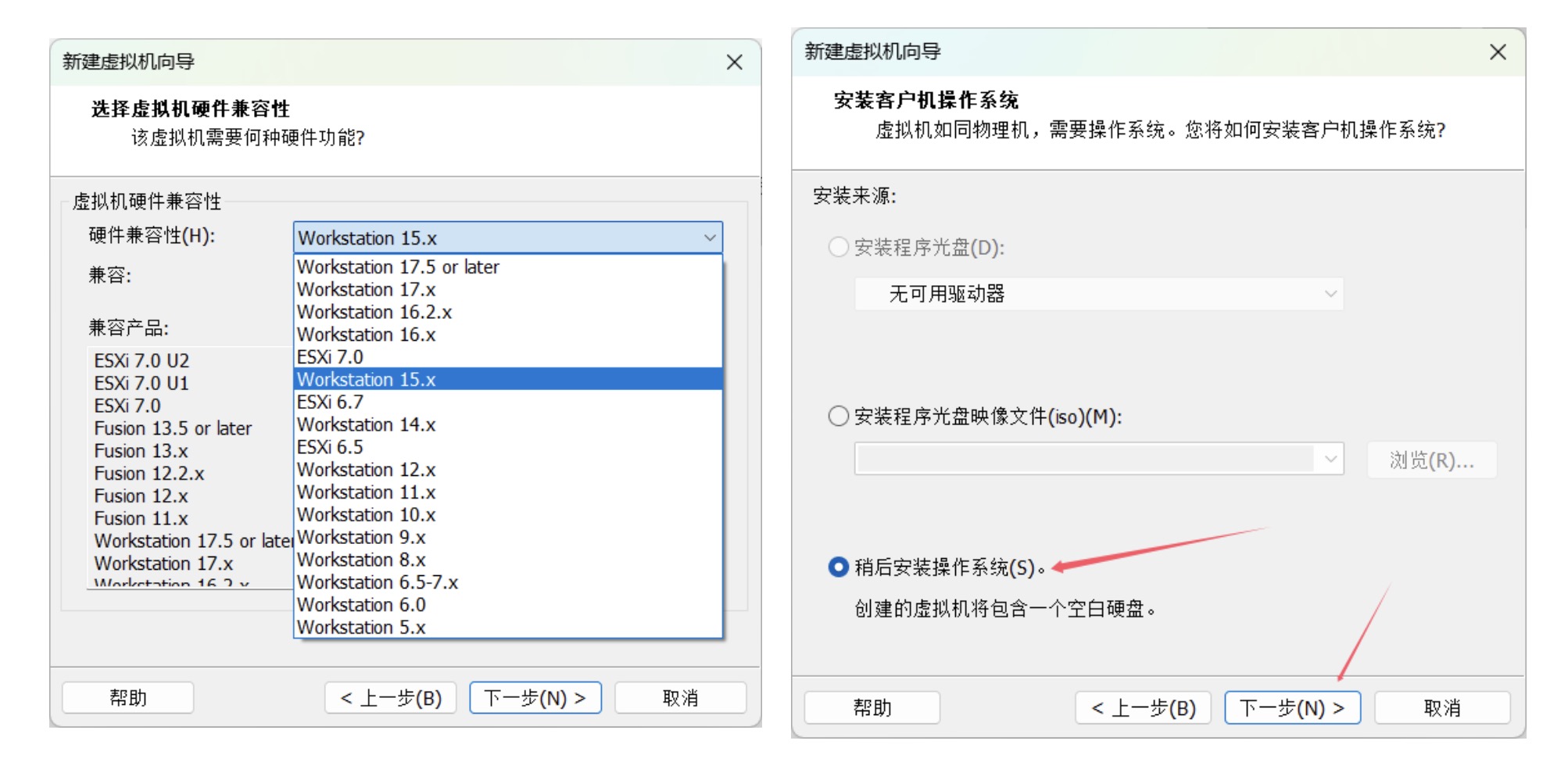This screenshot has height=780, width=1568.
Task: Choose Workstation 16.2.x in dropdown list
Action: coord(508,313)
